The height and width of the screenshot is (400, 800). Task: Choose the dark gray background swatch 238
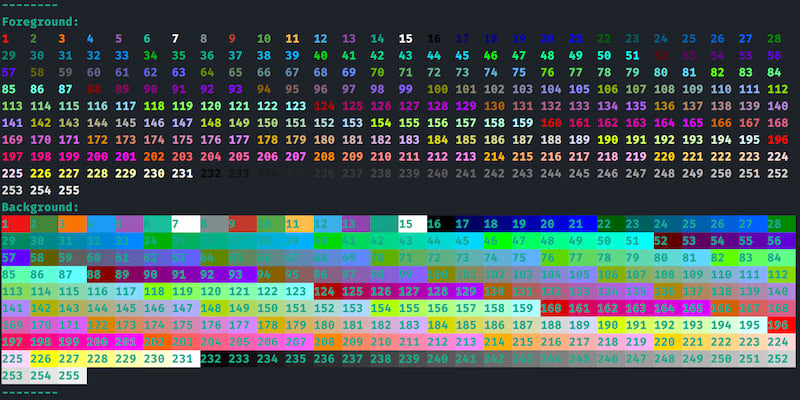(x=384, y=359)
